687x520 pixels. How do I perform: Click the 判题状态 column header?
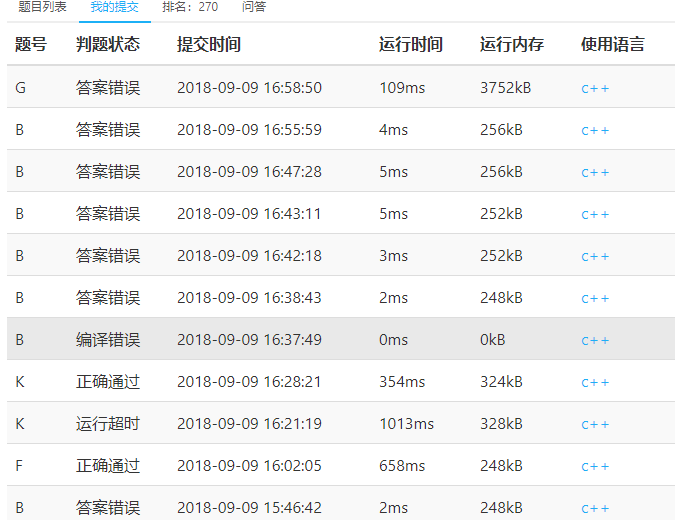[x=108, y=45]
